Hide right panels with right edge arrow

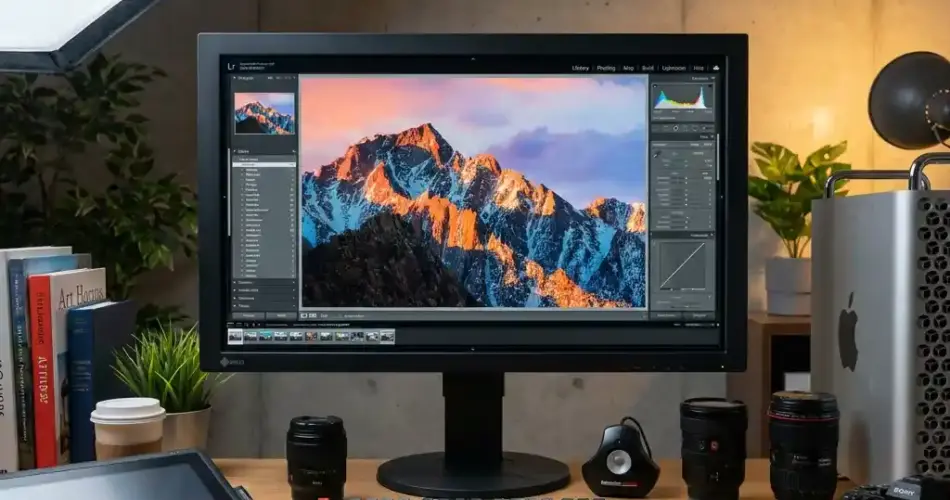[x=722, y=197]
